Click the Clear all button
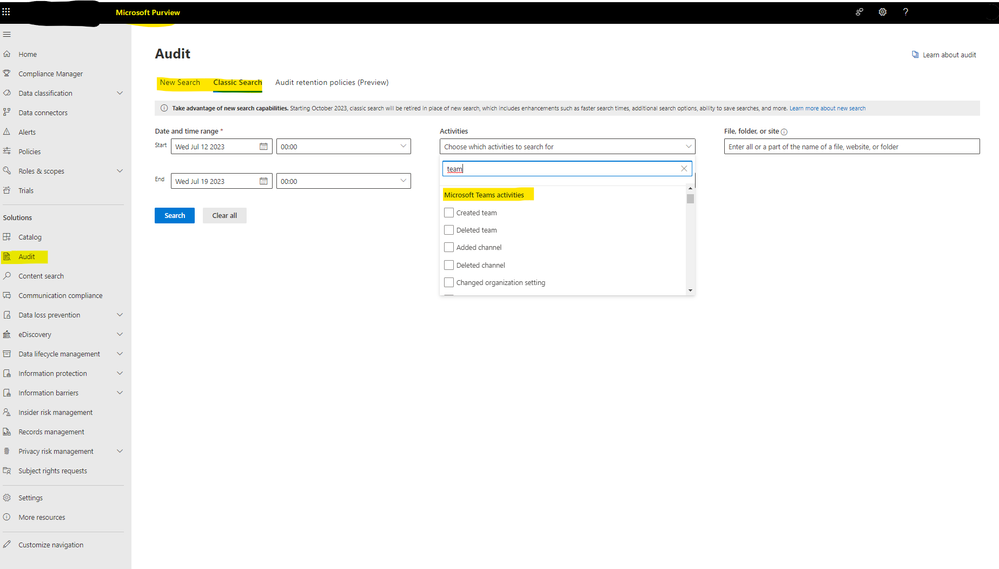 224,215
